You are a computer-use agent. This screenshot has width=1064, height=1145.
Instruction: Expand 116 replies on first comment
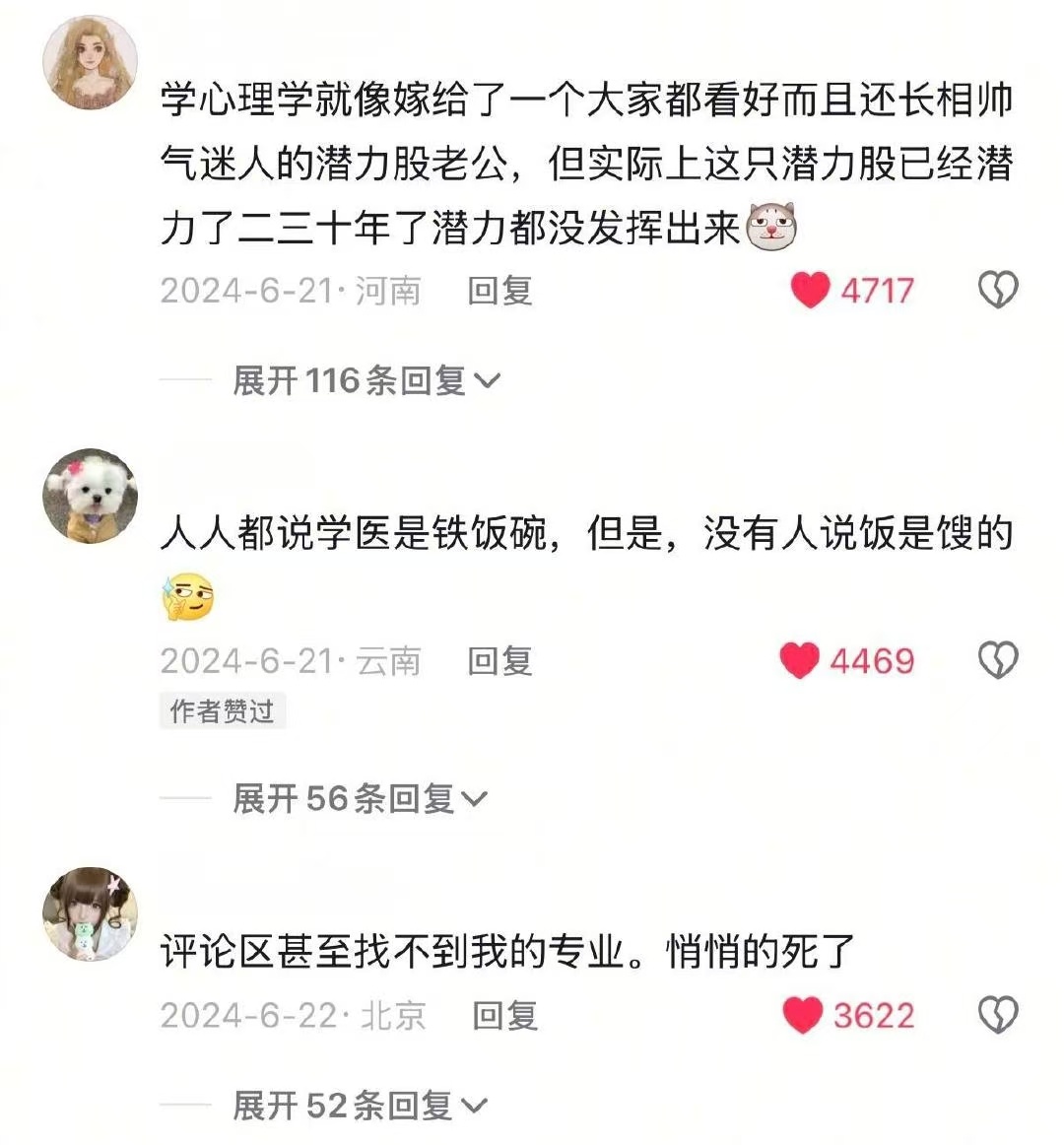(366, 380)
